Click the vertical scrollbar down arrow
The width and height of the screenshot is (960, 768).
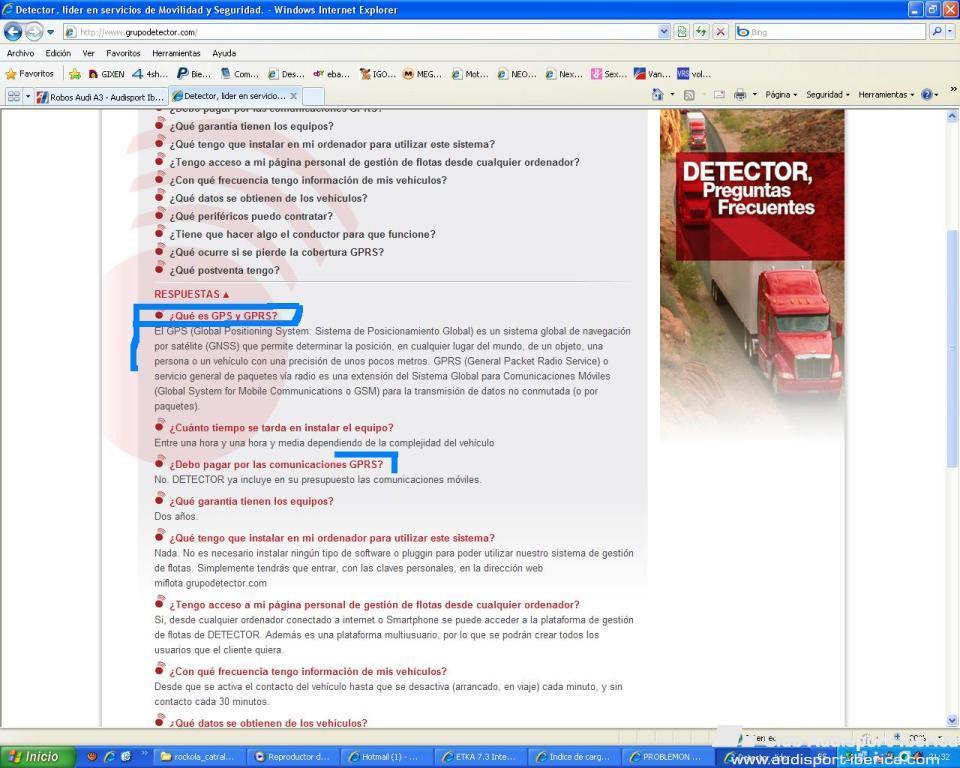952,720
